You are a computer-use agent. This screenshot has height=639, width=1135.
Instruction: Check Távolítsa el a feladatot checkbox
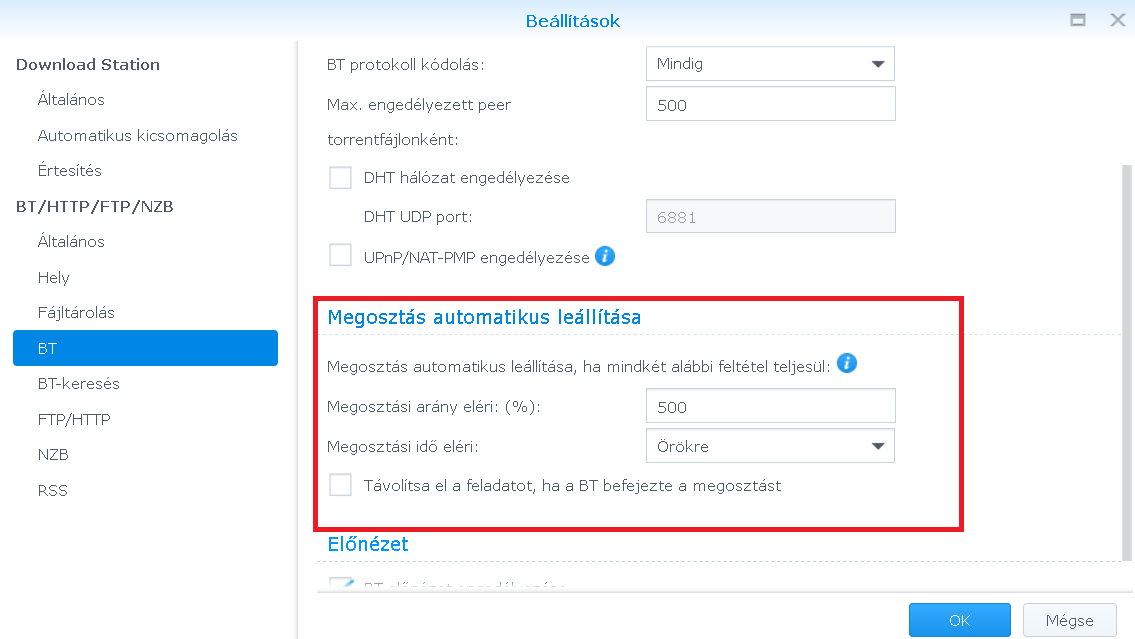coord(341,485)
